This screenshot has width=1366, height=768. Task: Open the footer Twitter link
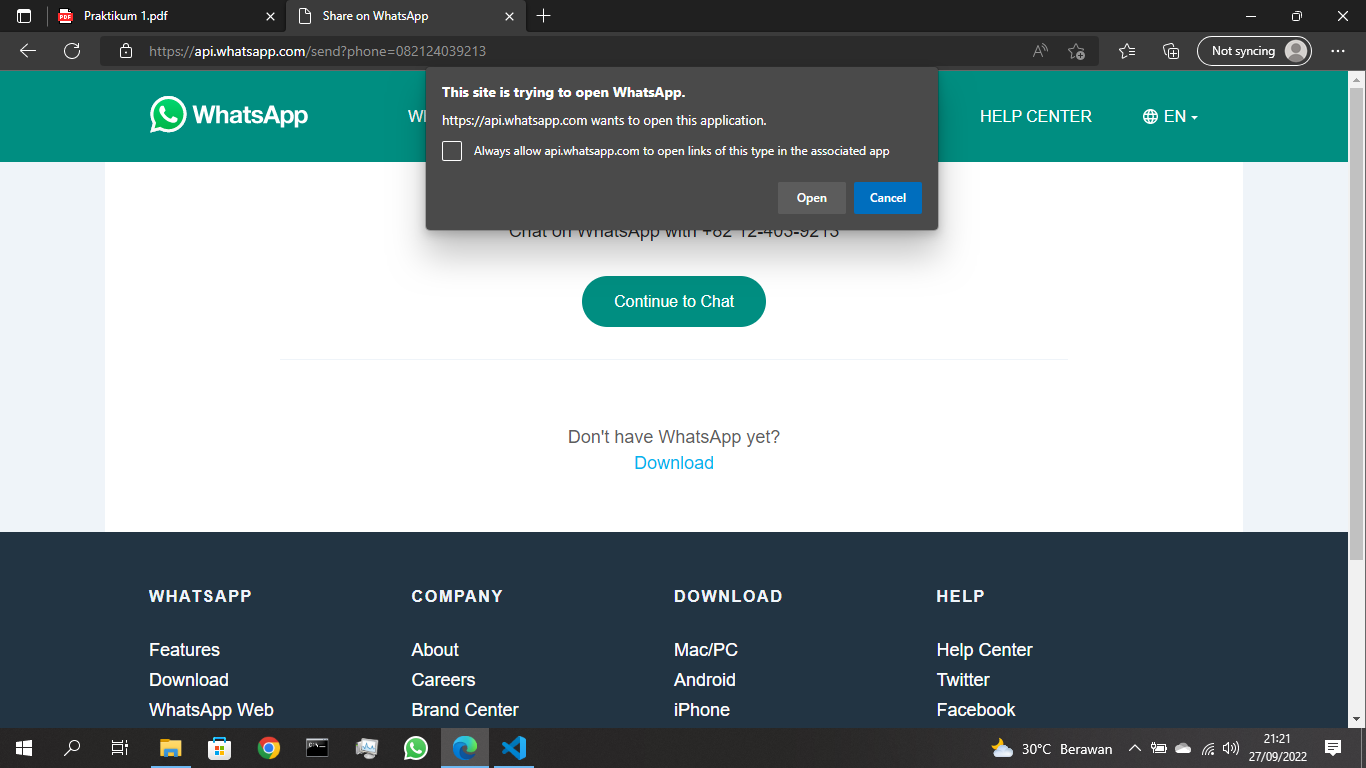pyautogui.click(x=963, y=680)
